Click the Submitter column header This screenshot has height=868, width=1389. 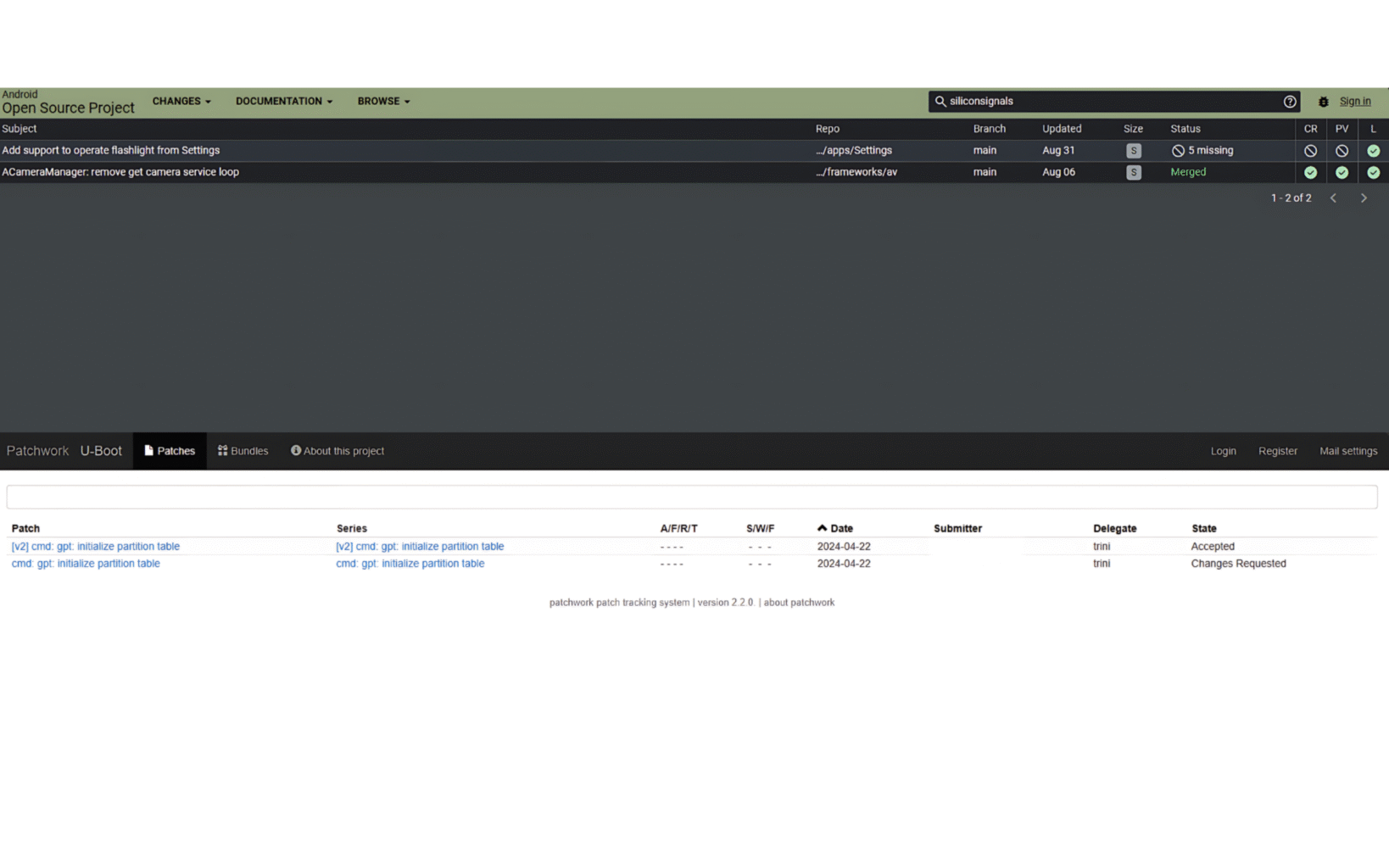(957, 528)
